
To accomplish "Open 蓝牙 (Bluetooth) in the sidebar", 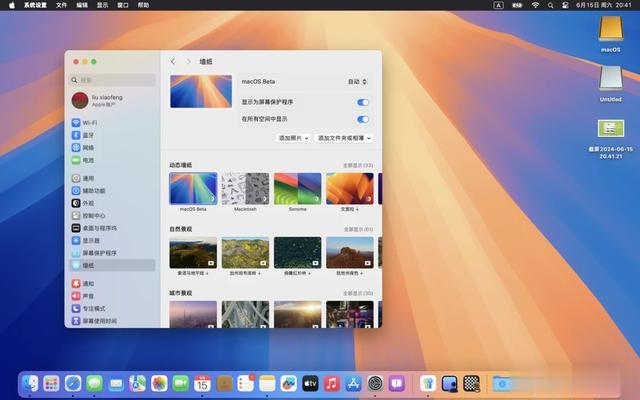I will [113, 135].
